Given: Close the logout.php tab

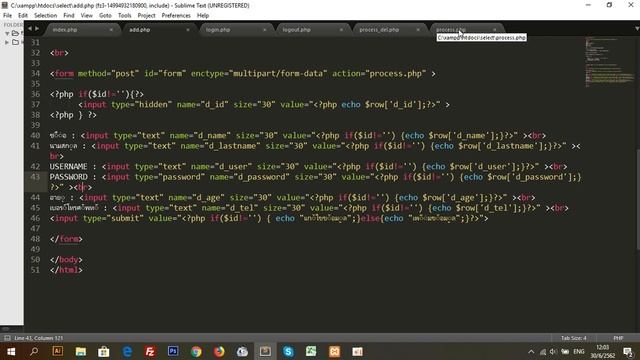Looking at the screenshot, I should pos(341,30).
